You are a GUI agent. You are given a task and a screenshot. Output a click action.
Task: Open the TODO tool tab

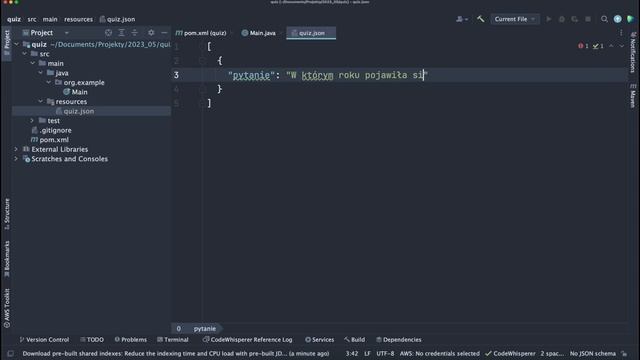click(x=92, y=340)
